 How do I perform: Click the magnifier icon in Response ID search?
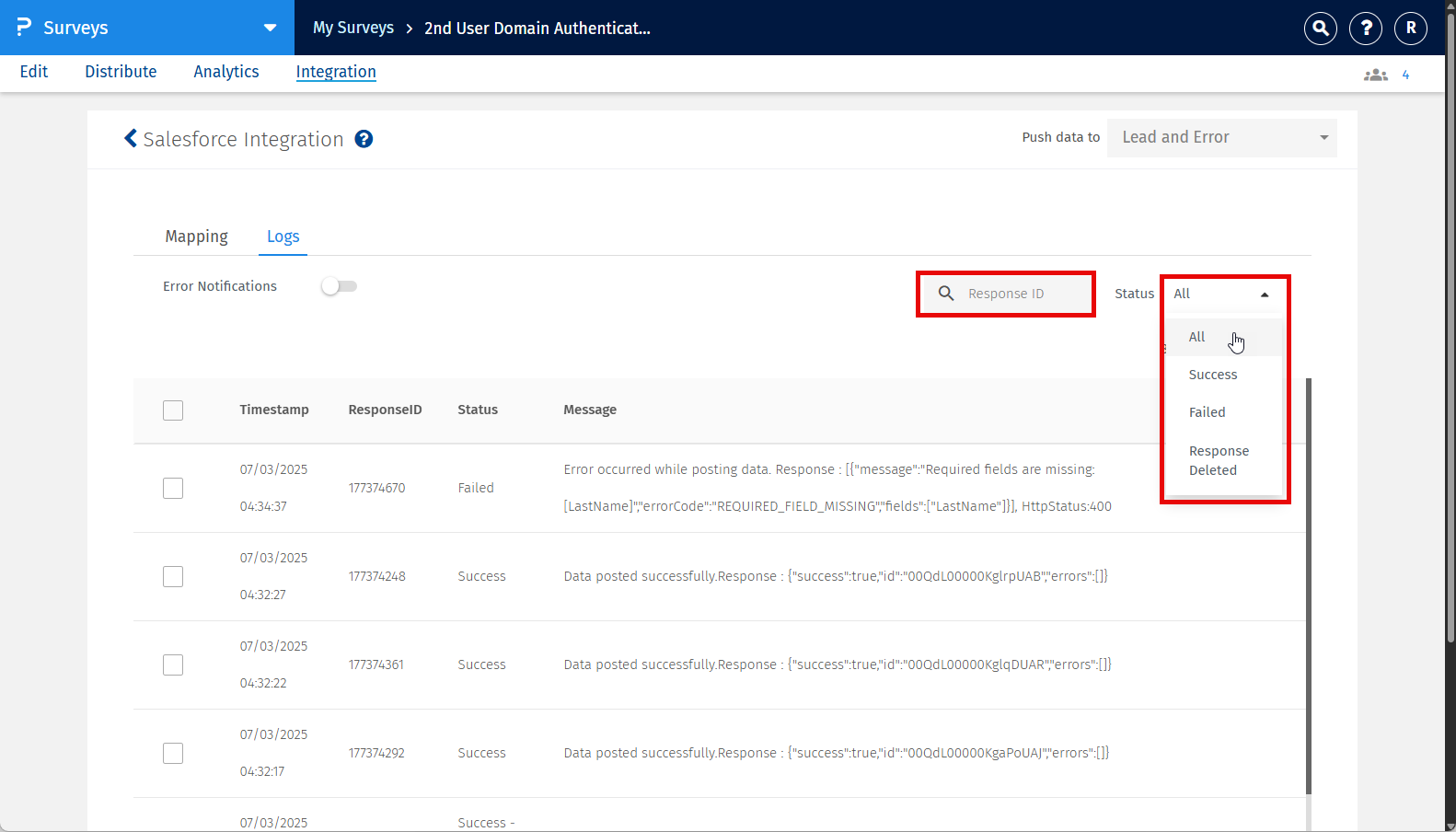[946, 294]
